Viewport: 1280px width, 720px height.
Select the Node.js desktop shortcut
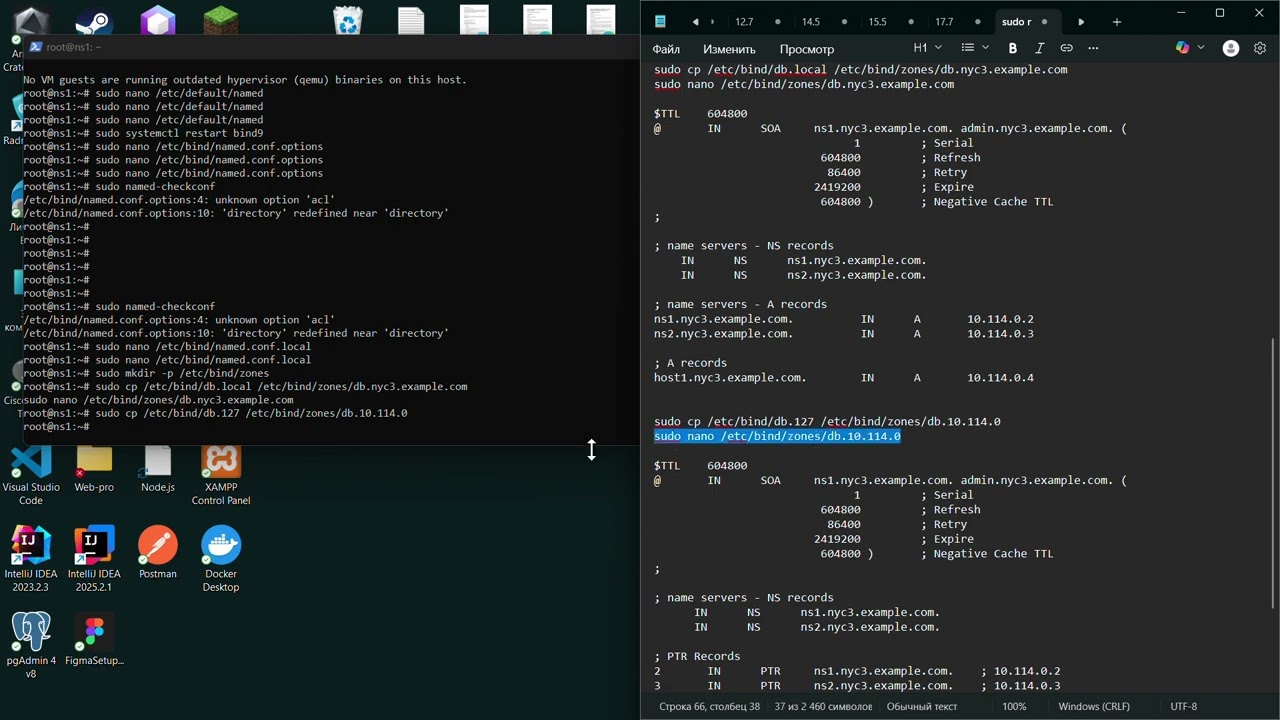click(158, 470)
